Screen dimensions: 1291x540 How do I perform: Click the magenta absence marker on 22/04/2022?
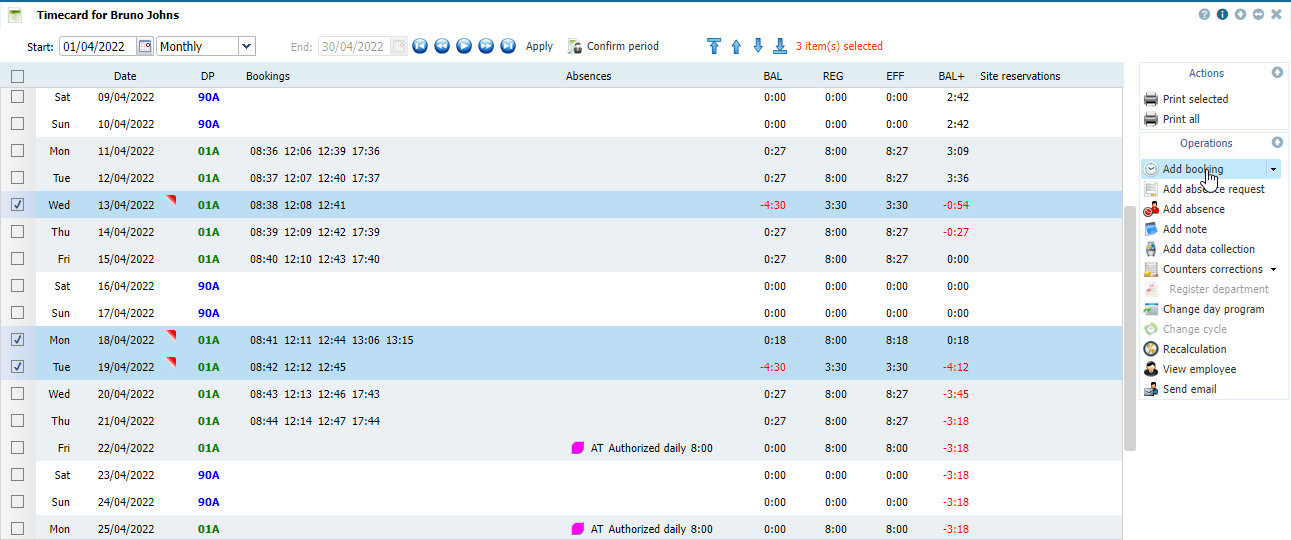[x=577, y=448]
